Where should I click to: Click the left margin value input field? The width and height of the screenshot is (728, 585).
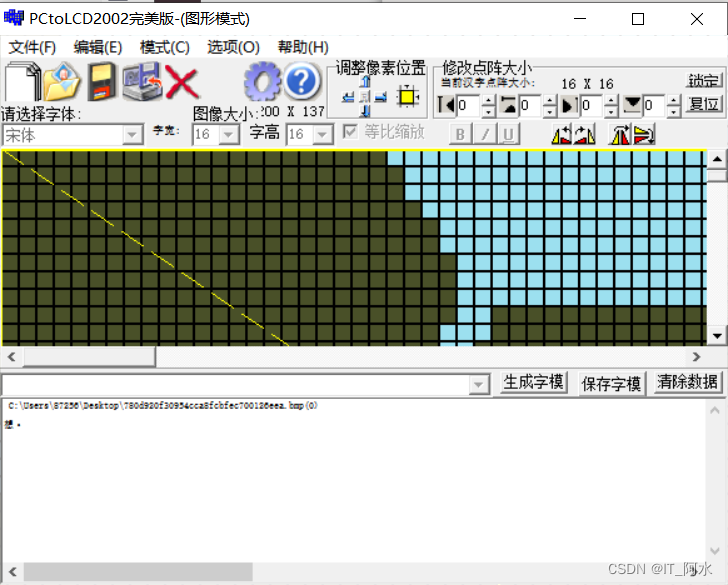point(469,105)
